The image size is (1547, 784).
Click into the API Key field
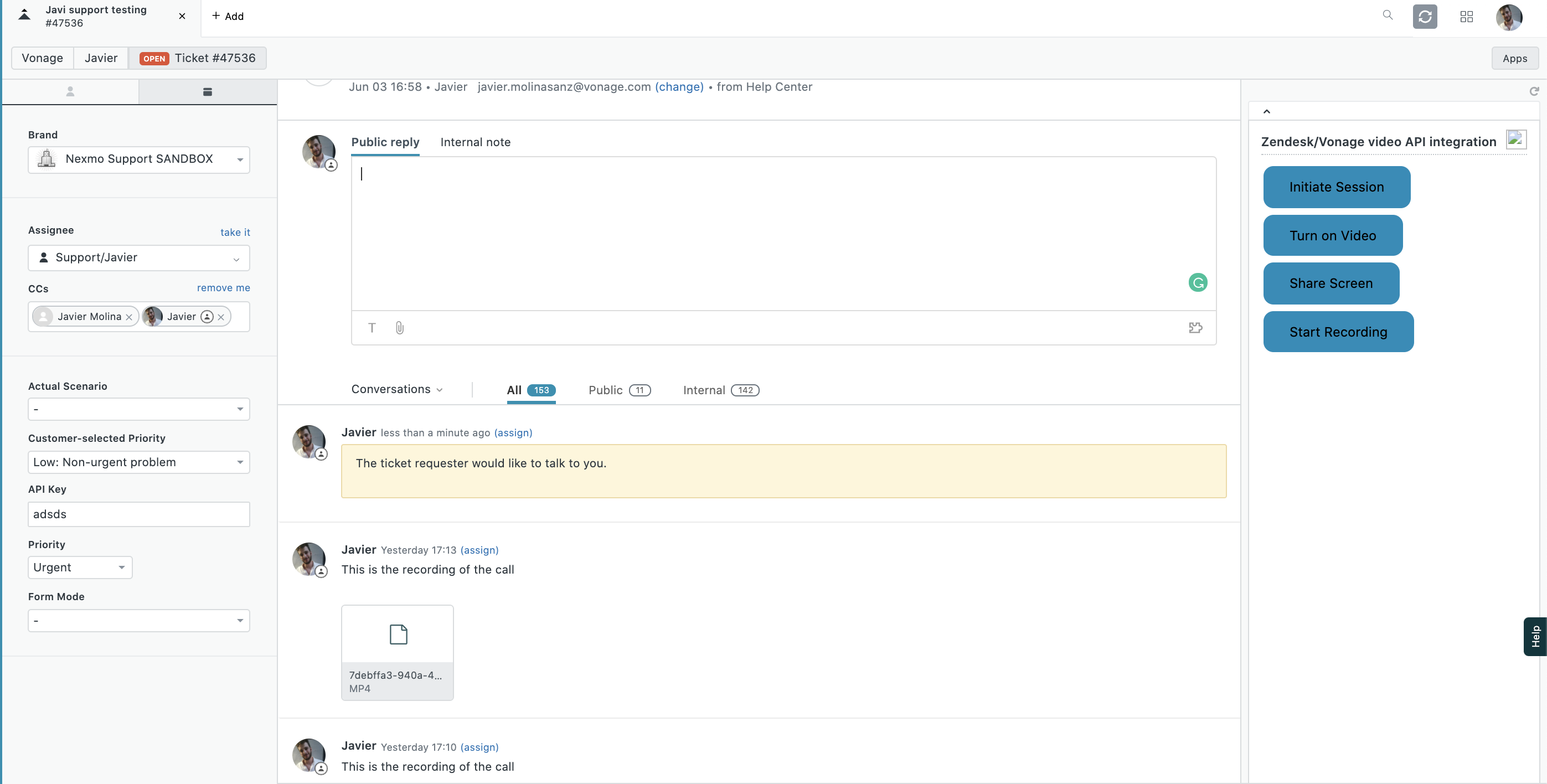tap(139, 514)
